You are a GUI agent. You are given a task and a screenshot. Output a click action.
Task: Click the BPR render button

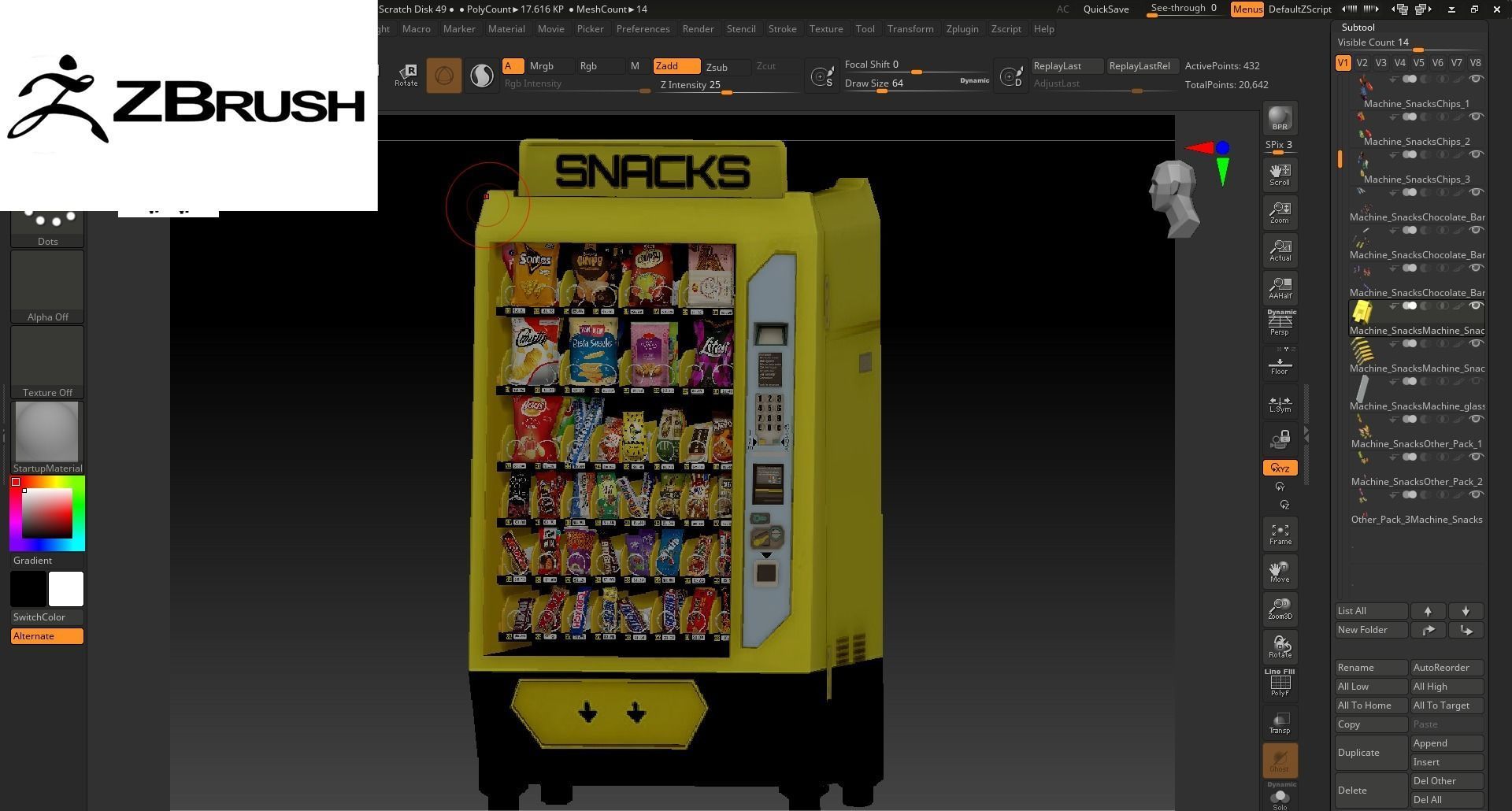[1280, 118]
